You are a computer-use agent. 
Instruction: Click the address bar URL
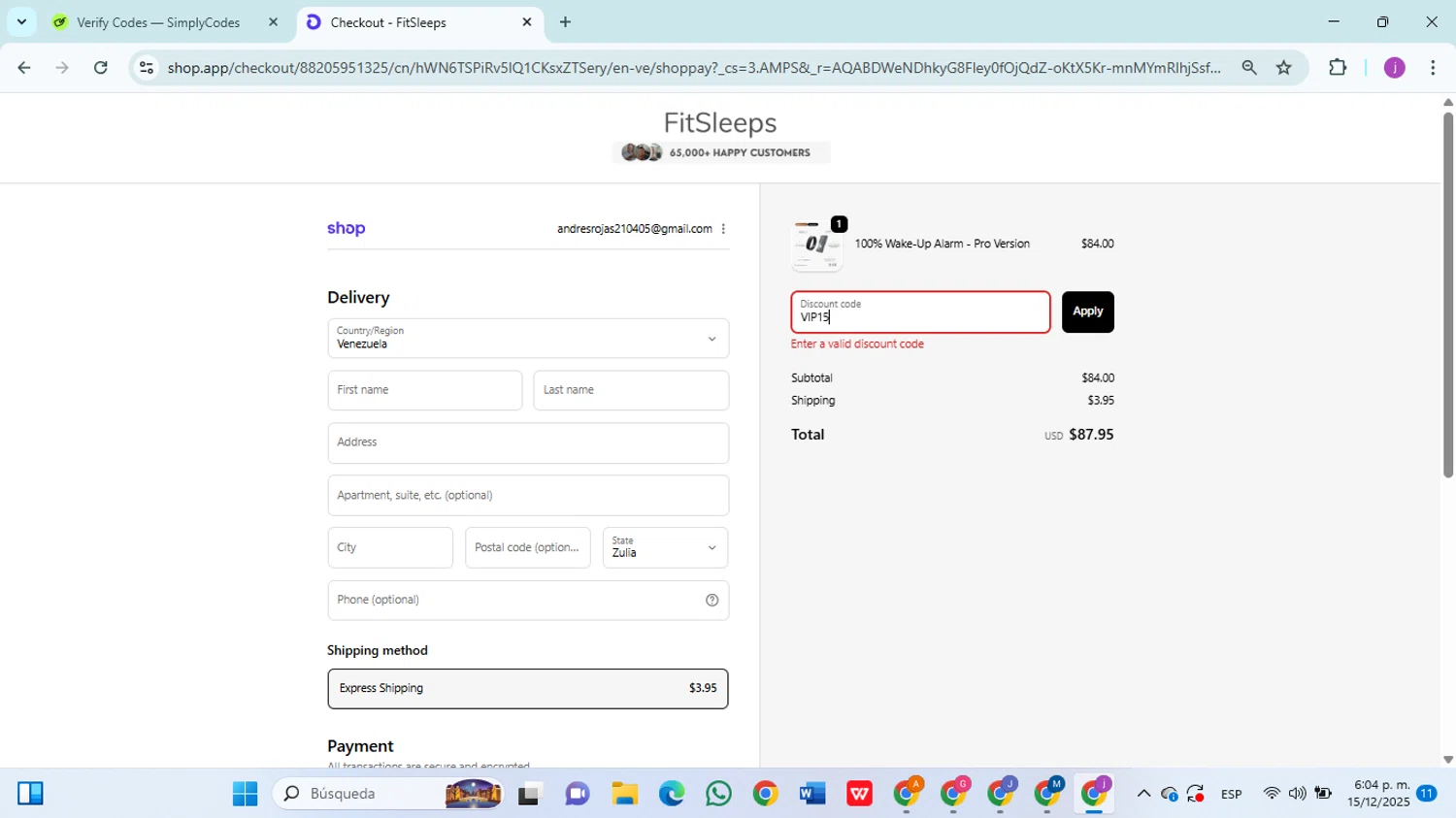click(694, 67)
